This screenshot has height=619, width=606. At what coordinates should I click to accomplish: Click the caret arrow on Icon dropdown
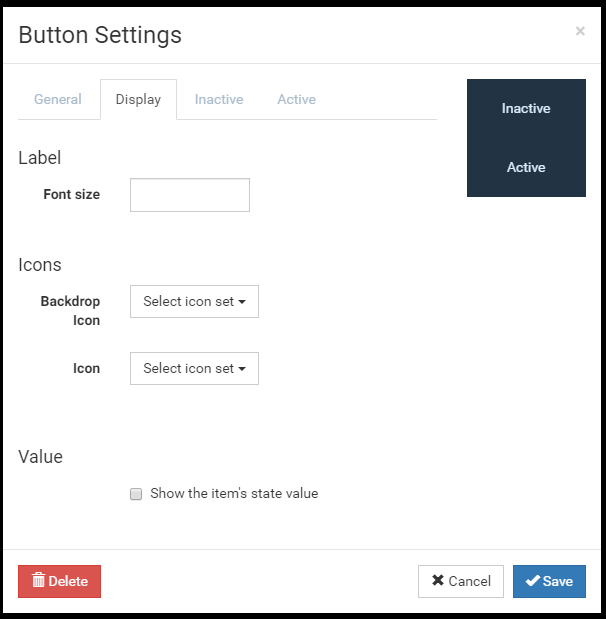coord(242,369)
